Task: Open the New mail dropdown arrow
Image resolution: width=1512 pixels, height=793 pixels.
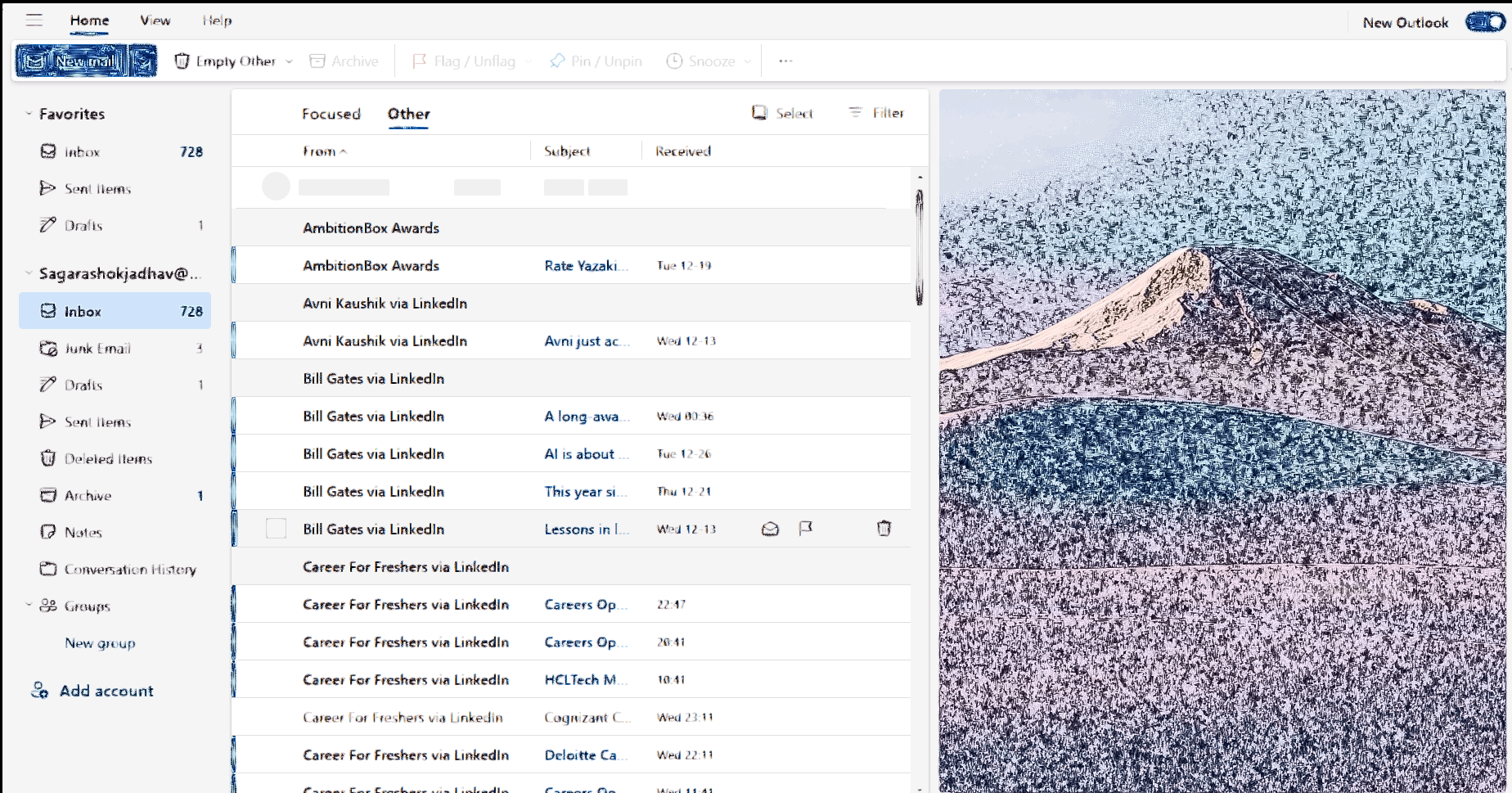Action: pos(143,61)
